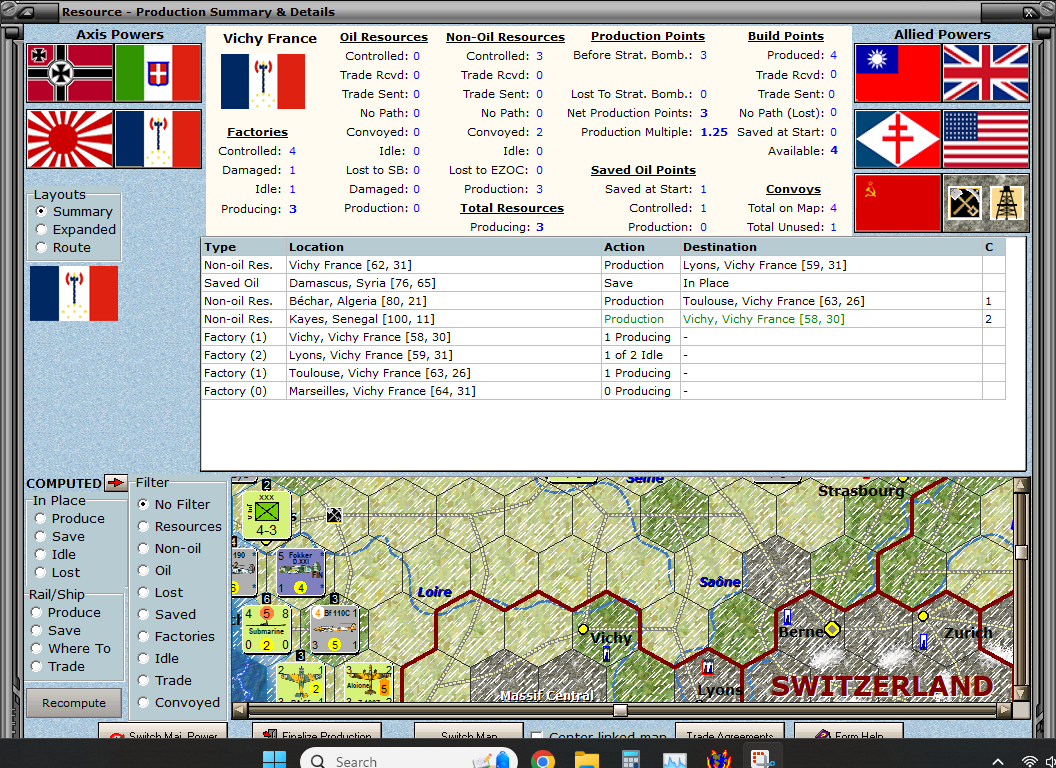The width and height of the screenshot is (1056, 768).
Task: Select the V Inf 4-3 corps counter on the map
Action: pyautogui.click(x=267, y=515)
